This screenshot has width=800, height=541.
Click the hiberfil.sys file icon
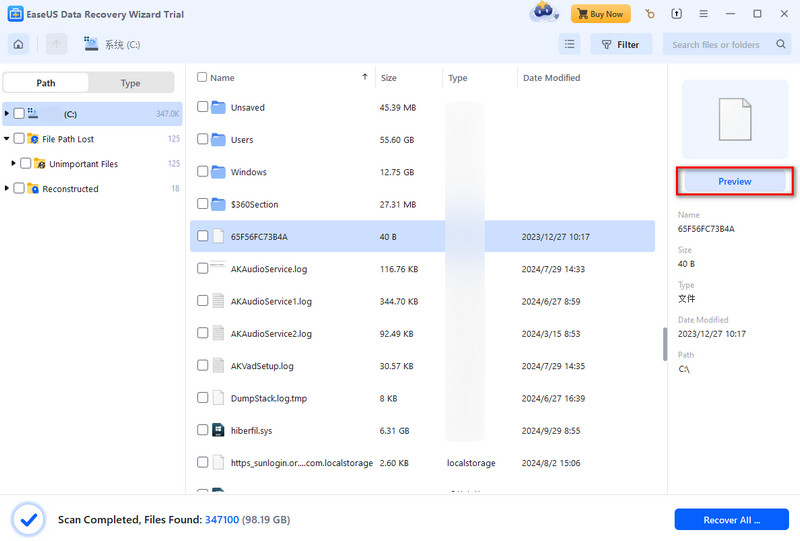coord(218,430)
